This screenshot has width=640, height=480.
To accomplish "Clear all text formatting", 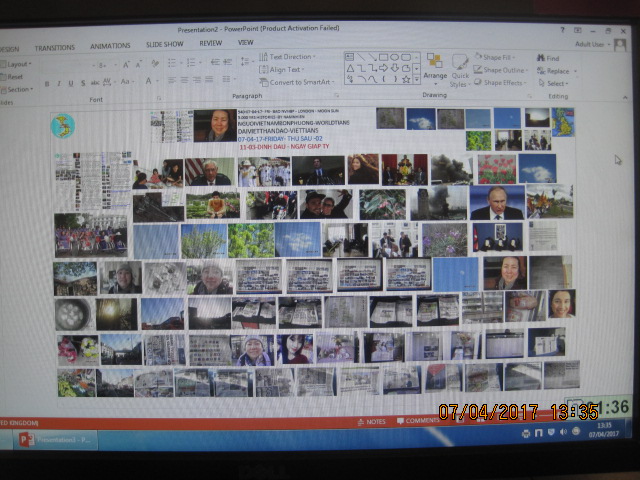I will tap(155, 63).
